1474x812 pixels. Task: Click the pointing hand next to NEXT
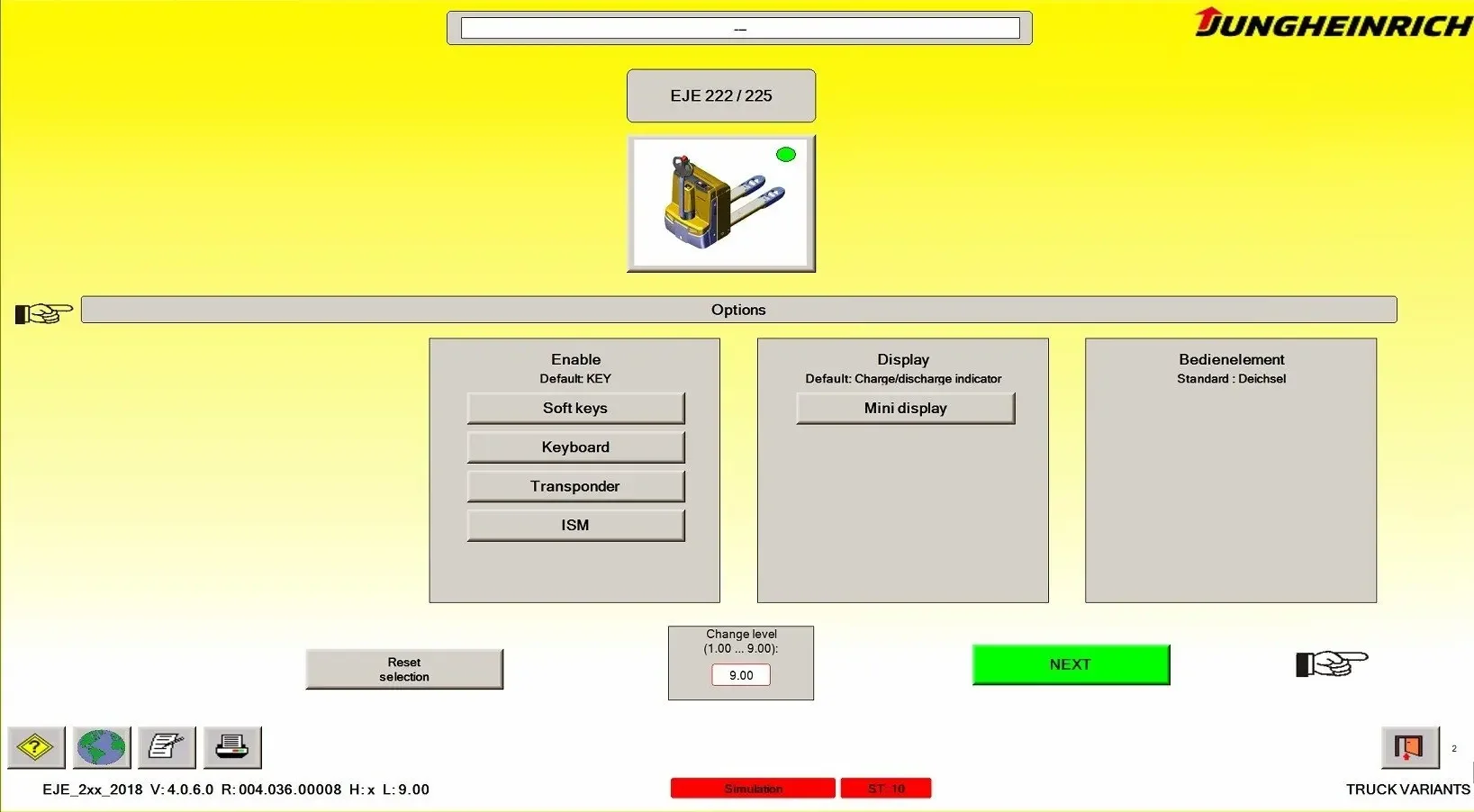pos(1332,663)
